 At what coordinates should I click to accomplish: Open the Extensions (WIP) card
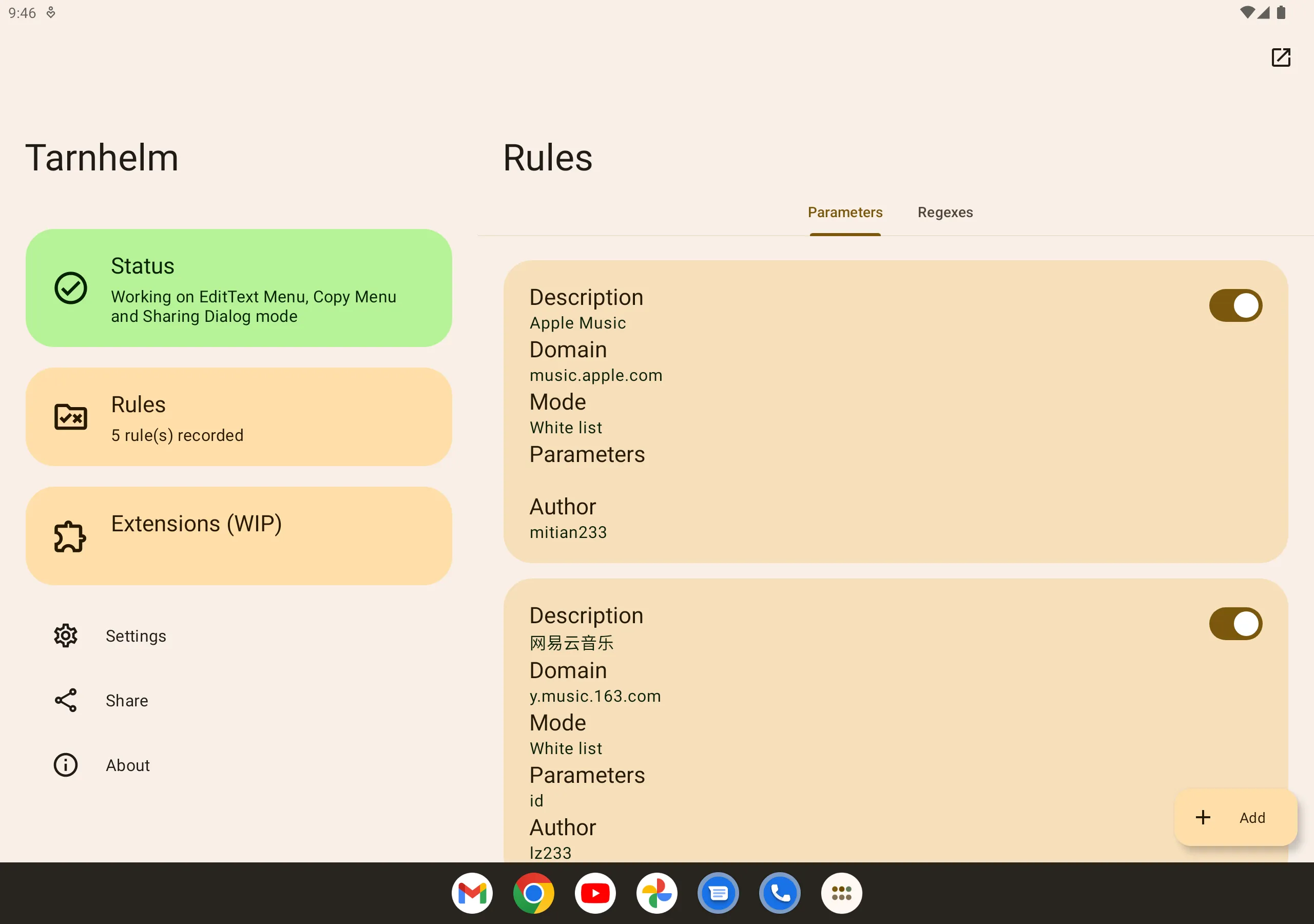tap(239, 536)
